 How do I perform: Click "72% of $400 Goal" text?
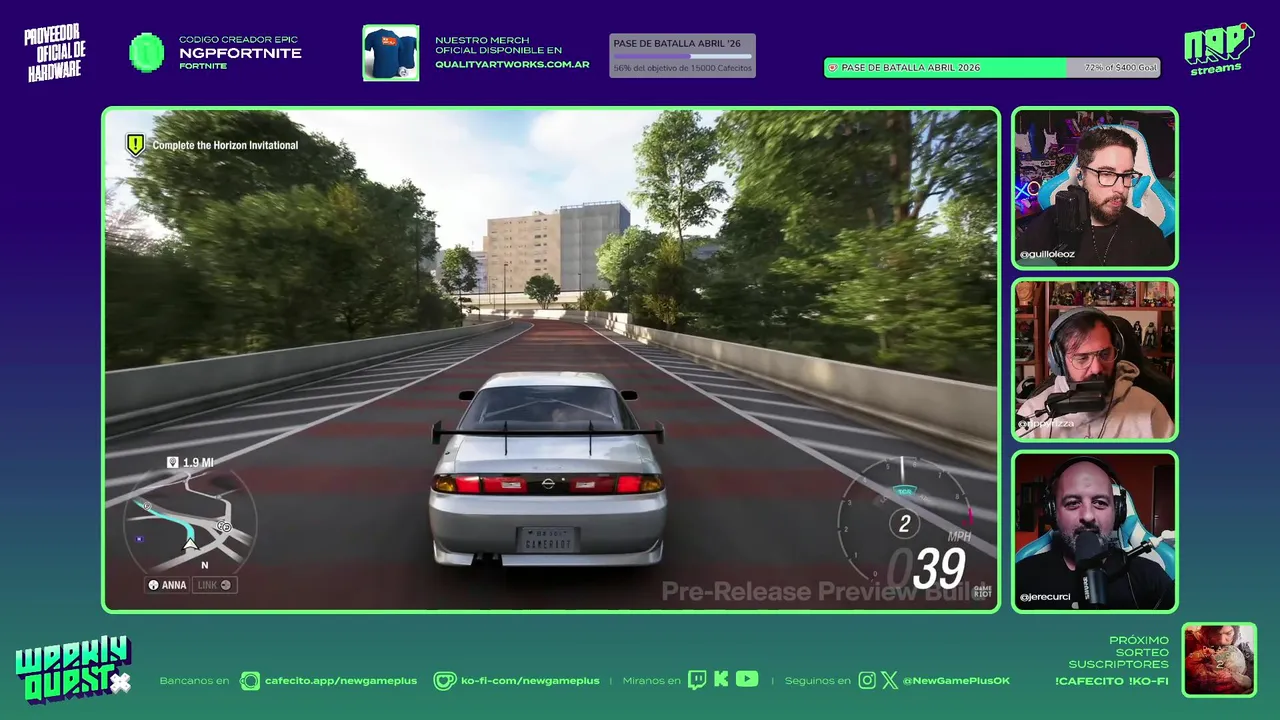pyautogui.click(x=1121, y=68)
